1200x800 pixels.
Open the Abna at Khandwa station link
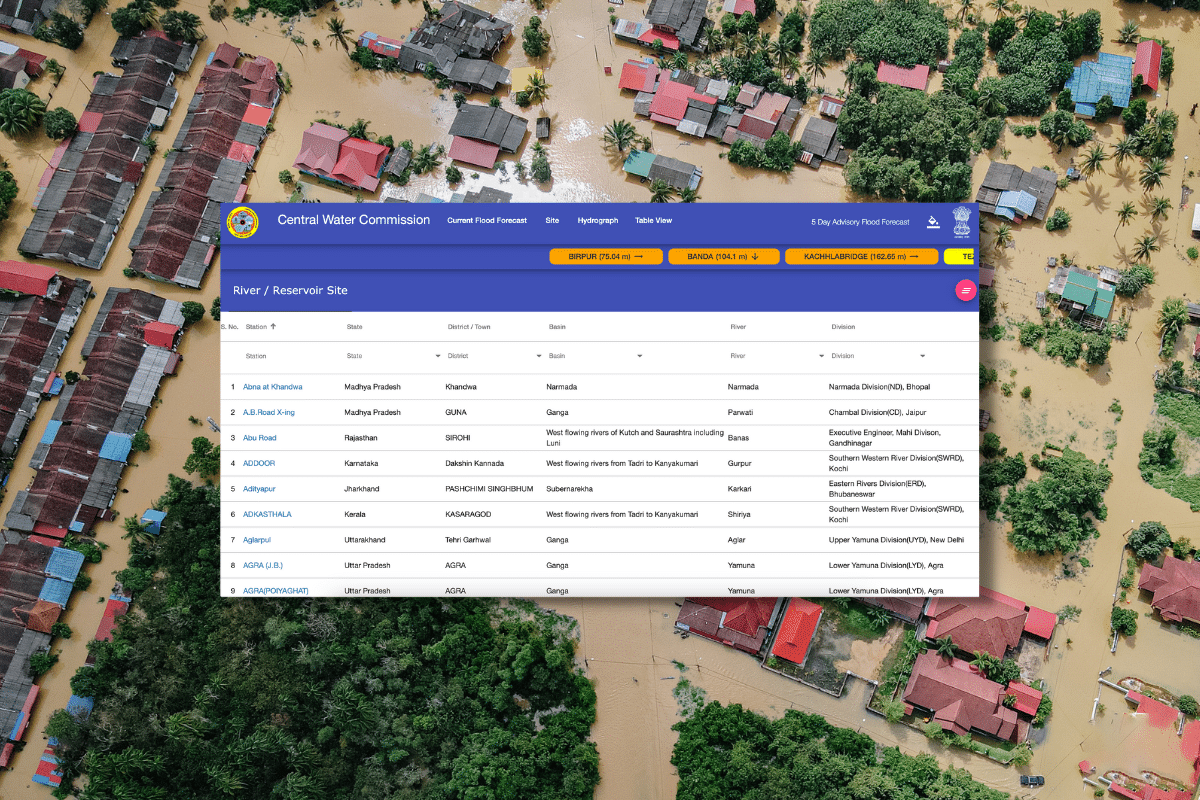tap(272, 387)
